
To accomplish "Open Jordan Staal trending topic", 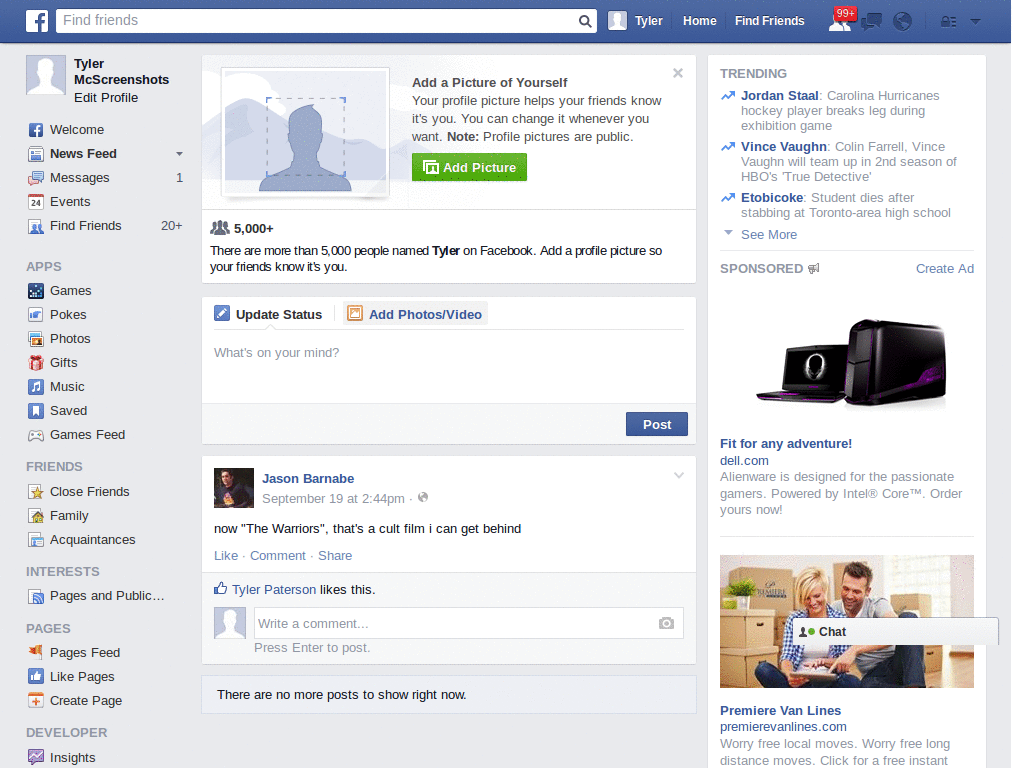I will 779,96.
